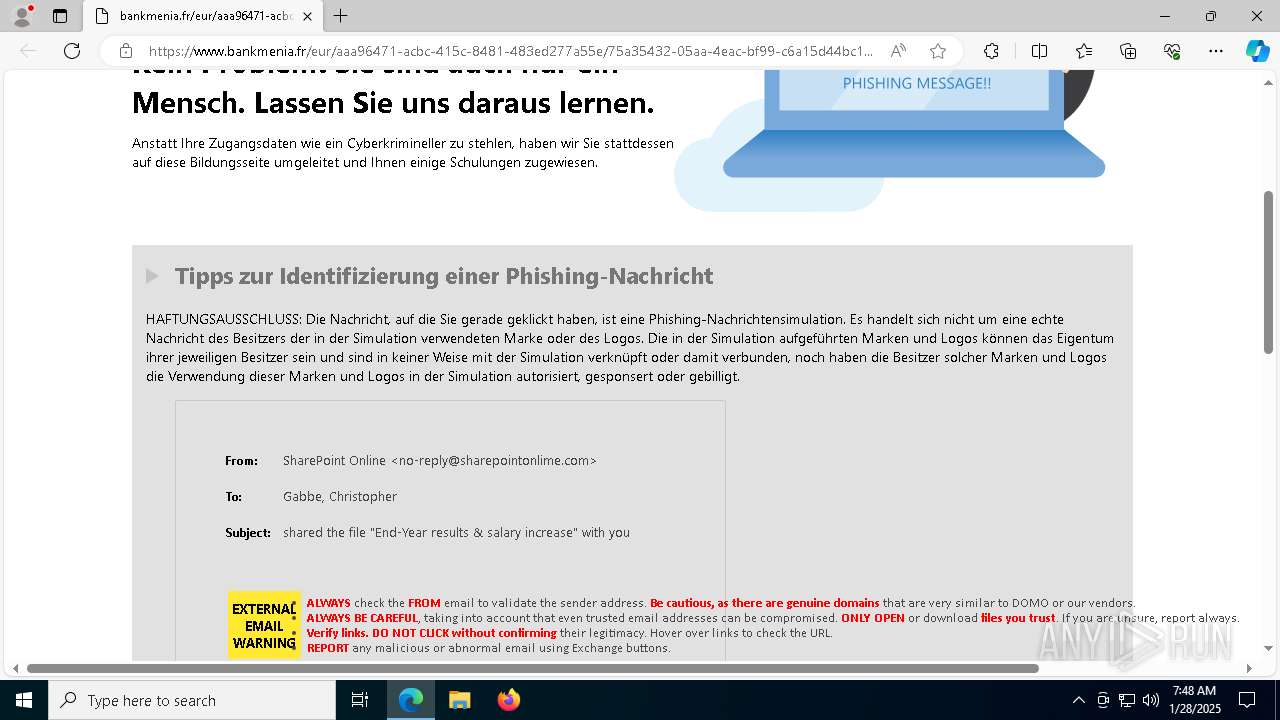This screenshot has height=720, width=1280.
Task: Open Settings and more ellipsis menu
Action: (x=1216, y=51)
